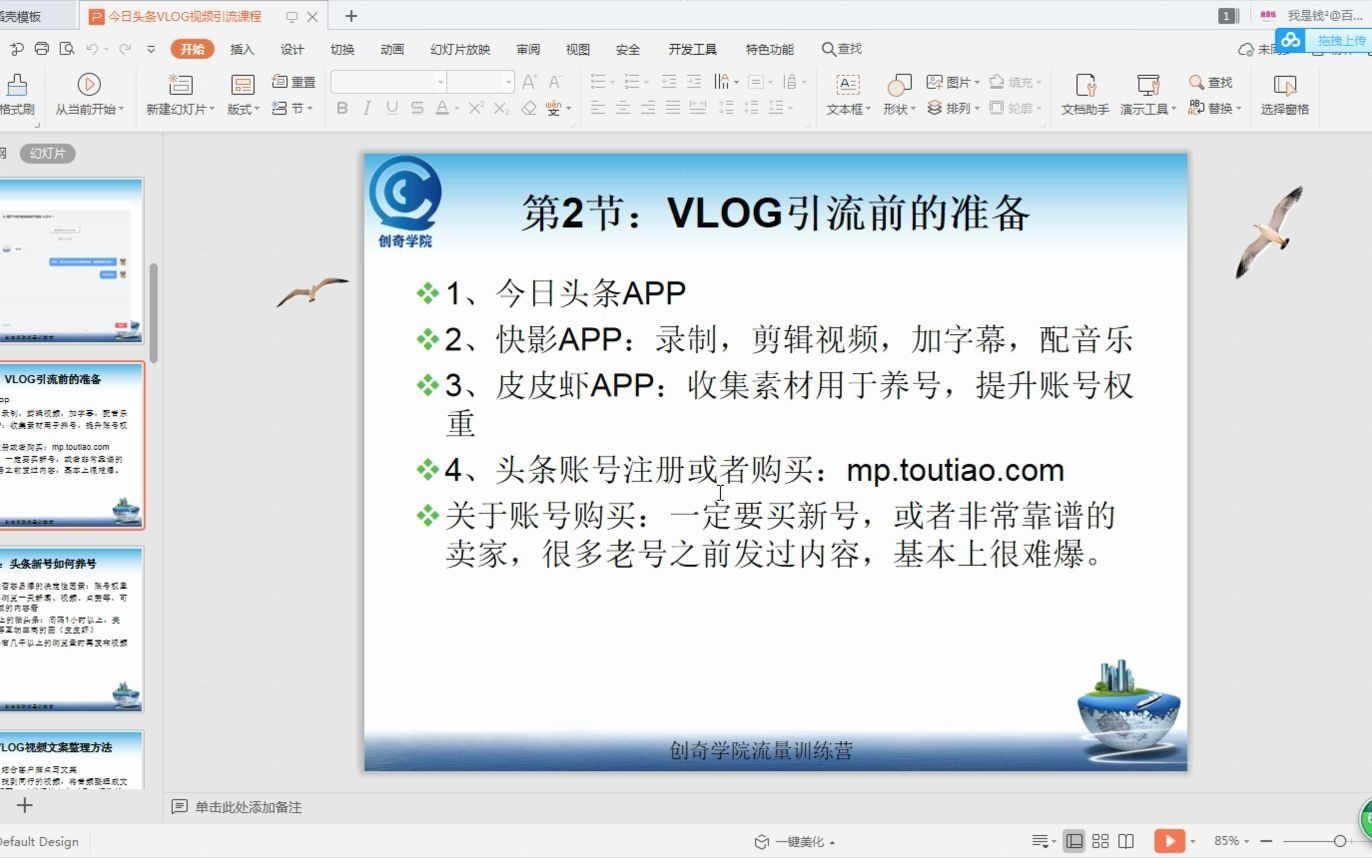
Task: Toggle Underline formatting
Action: click(x=392, y=108)
